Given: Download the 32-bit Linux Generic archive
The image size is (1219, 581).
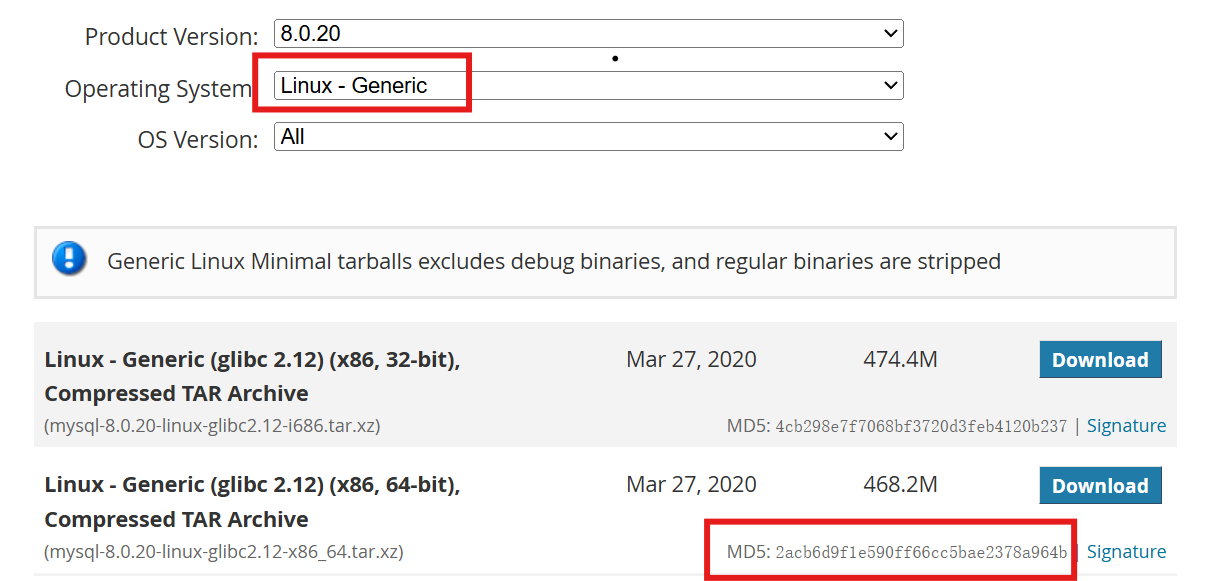Looking at the screenshot, I should coord(1100,360).
